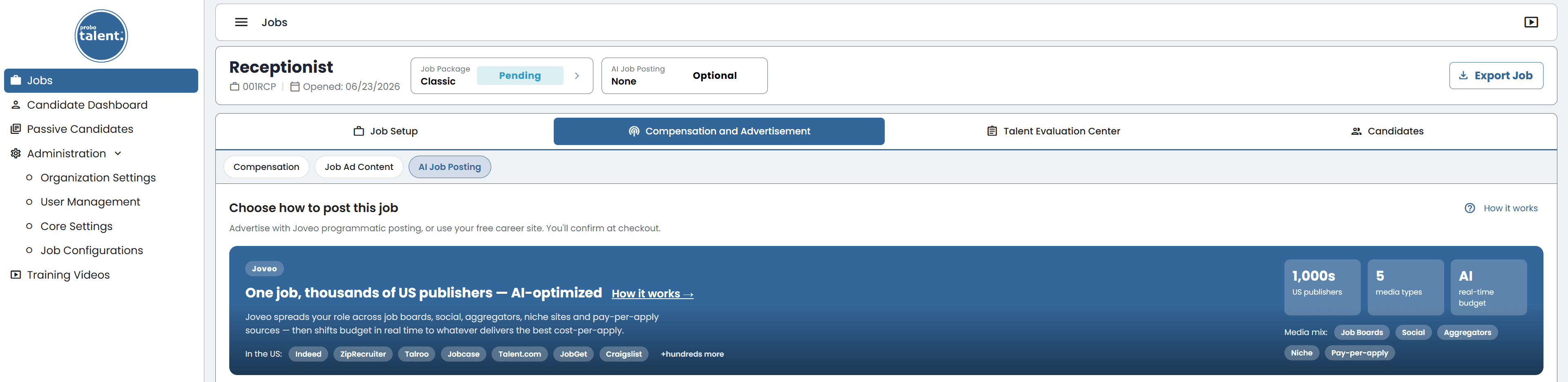The image size is (1568, 382).
Task: Click the Niche media chip
Action: pyautogui.click(x=1302, y=353)
